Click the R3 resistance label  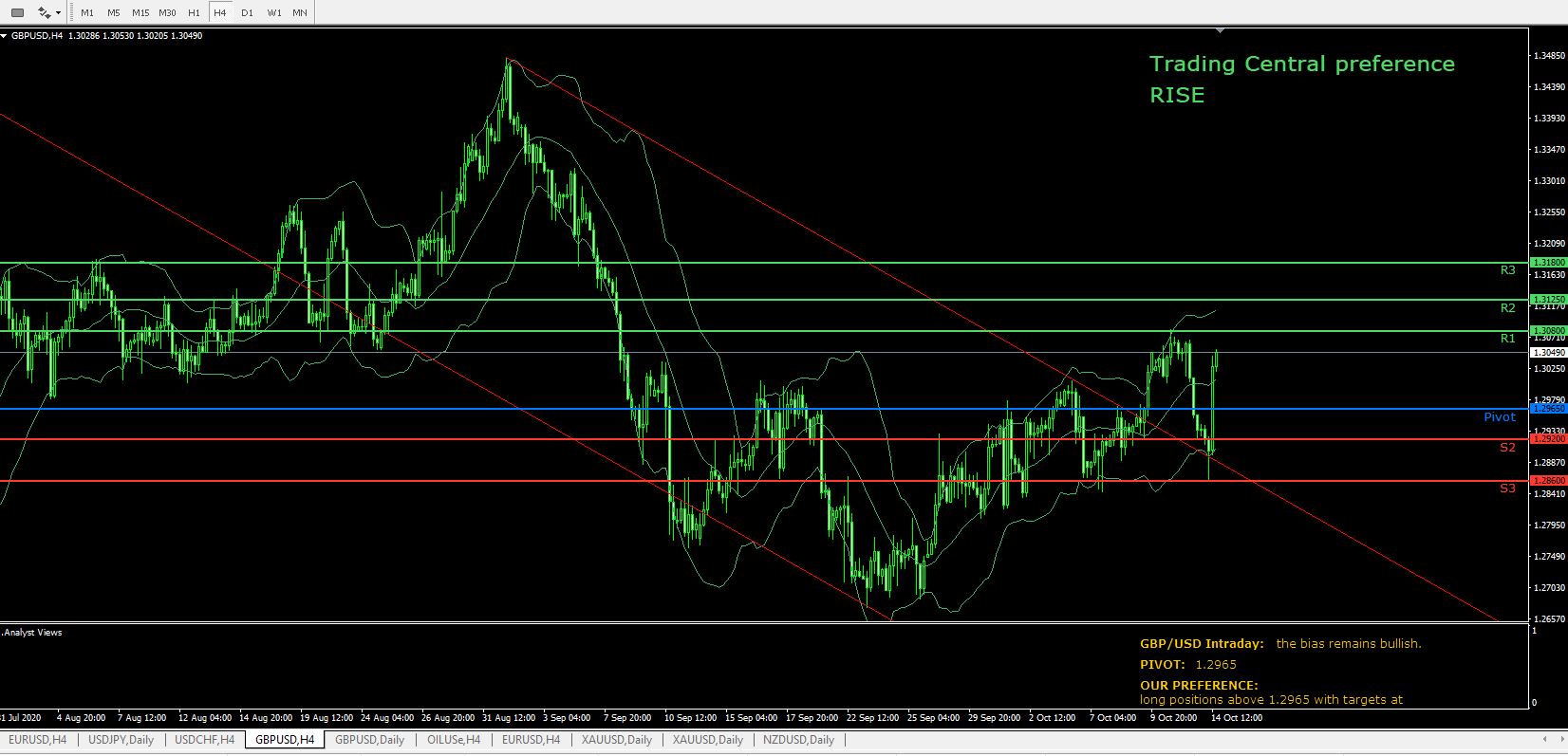point(1507,270)
